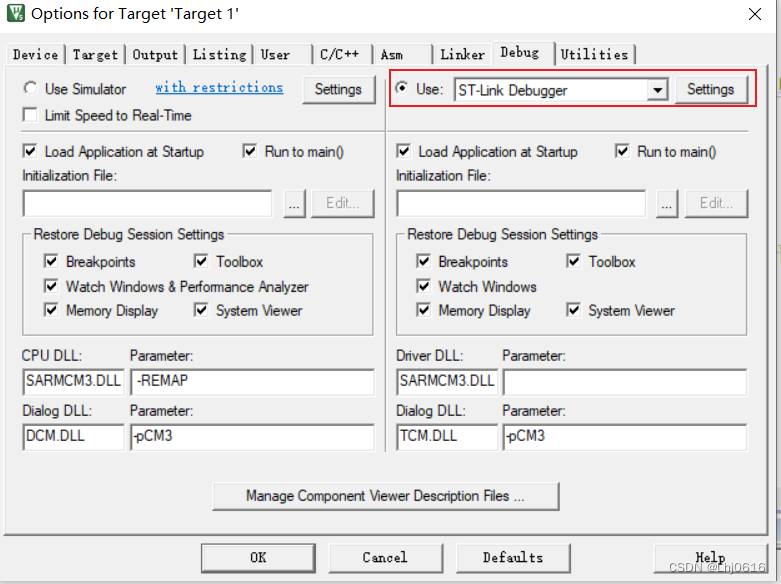This screenshot has height=584, width=781.
Task: Toggle debugger Run to main() checkbox
Action: [623, 151]
